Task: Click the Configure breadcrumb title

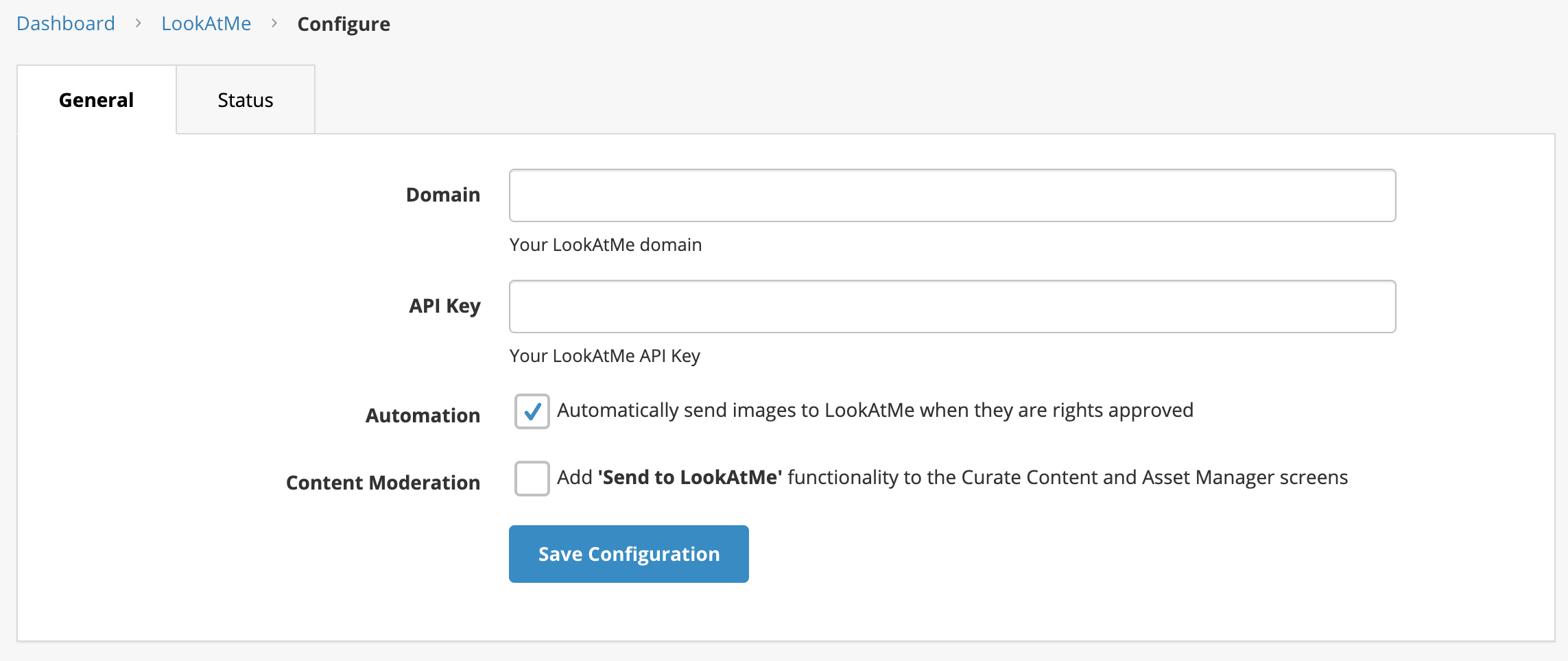Action: coord(344,24)
